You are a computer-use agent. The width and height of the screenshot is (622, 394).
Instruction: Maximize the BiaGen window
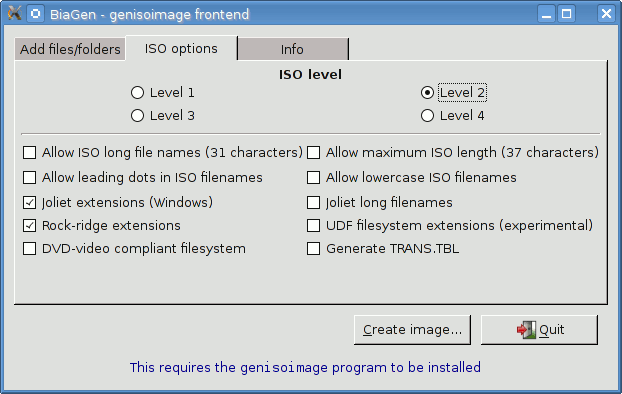pyautogui.click(x=566, y=14)
